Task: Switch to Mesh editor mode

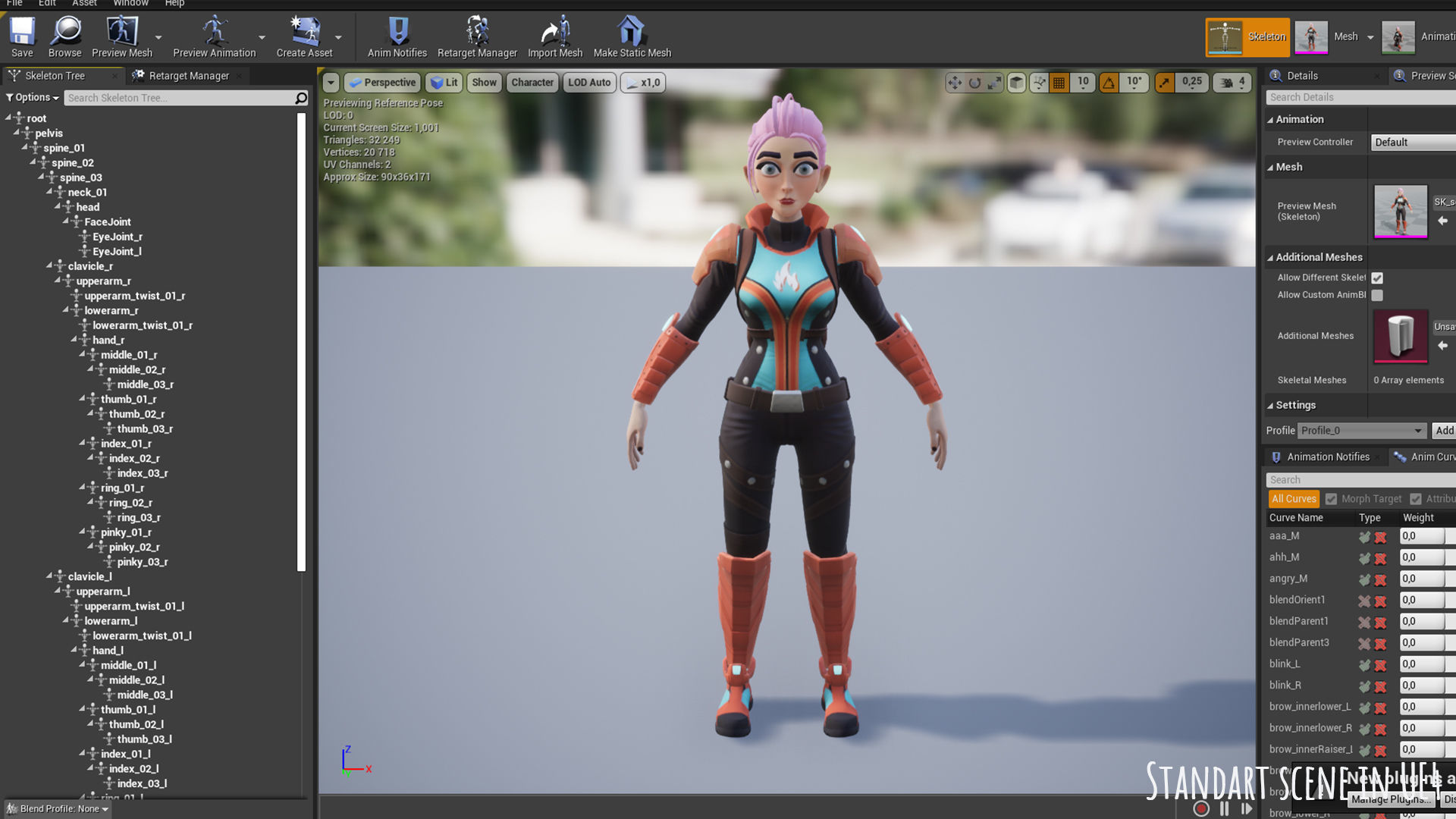Action: point(1330,36)
